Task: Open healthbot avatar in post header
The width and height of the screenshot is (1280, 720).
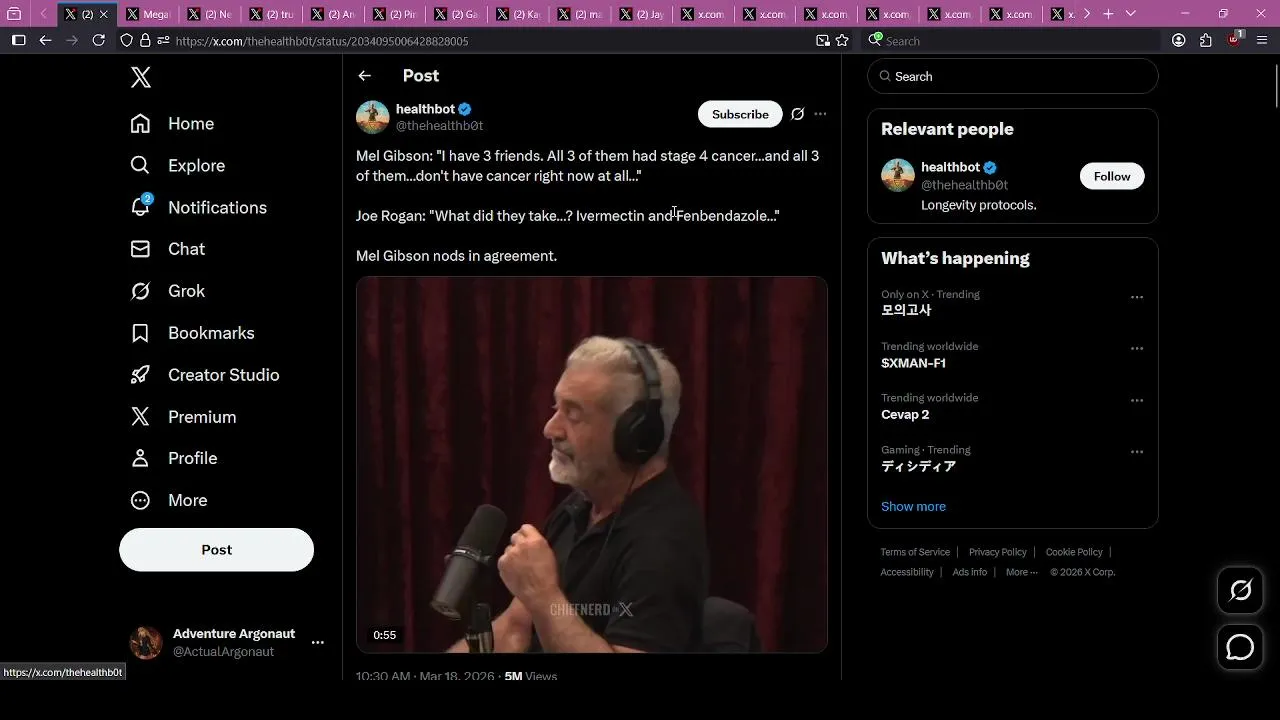Action: click(372, 117)
